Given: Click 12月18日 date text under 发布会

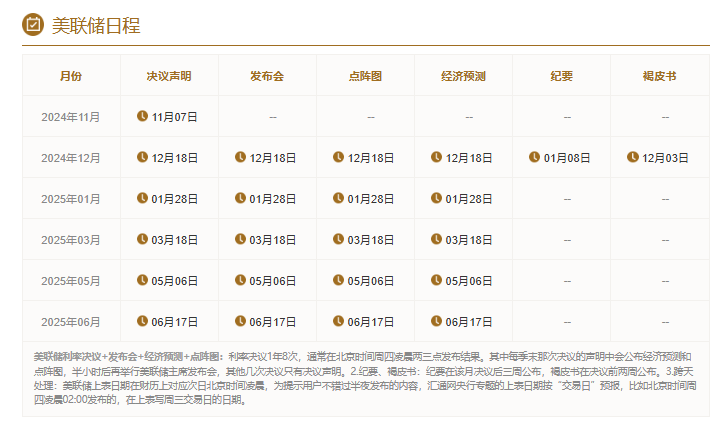Looking at the screenshot, I should [272, 158].
